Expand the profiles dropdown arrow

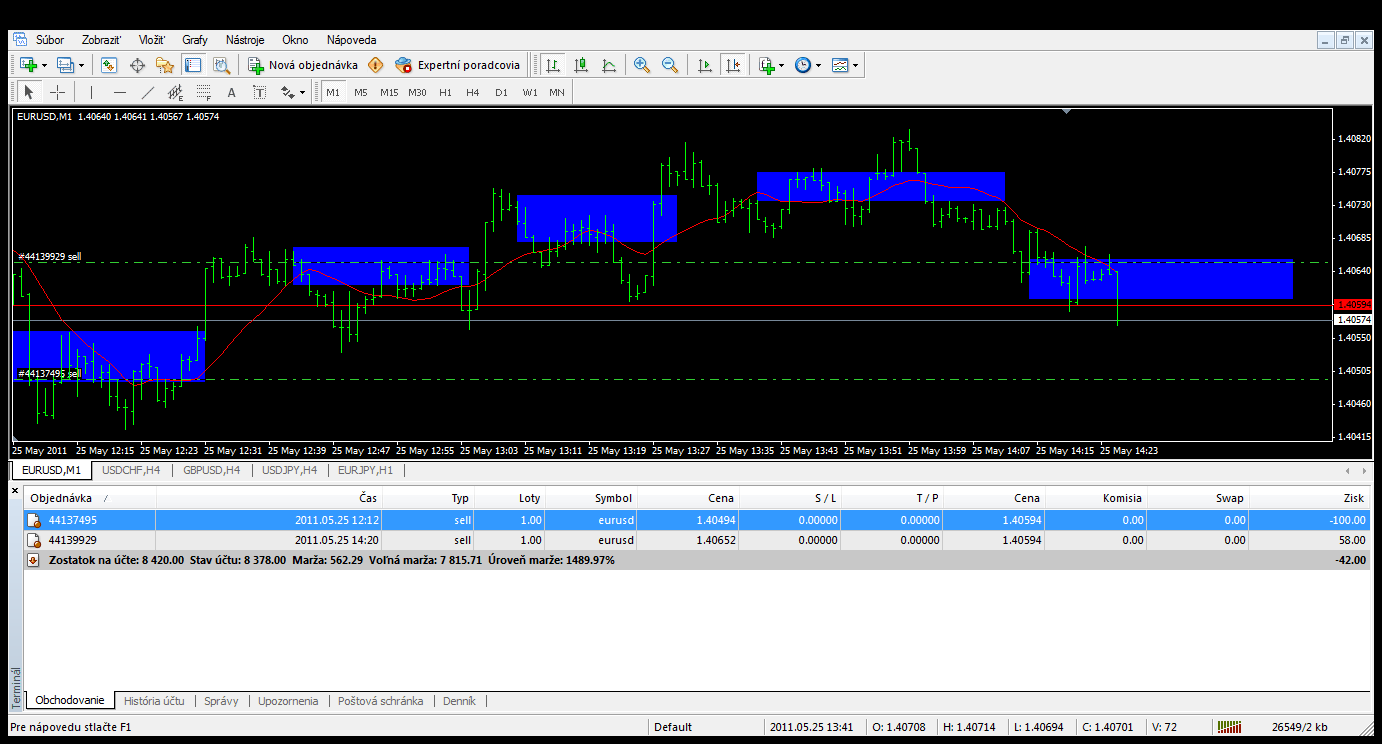tap(82, 65)
